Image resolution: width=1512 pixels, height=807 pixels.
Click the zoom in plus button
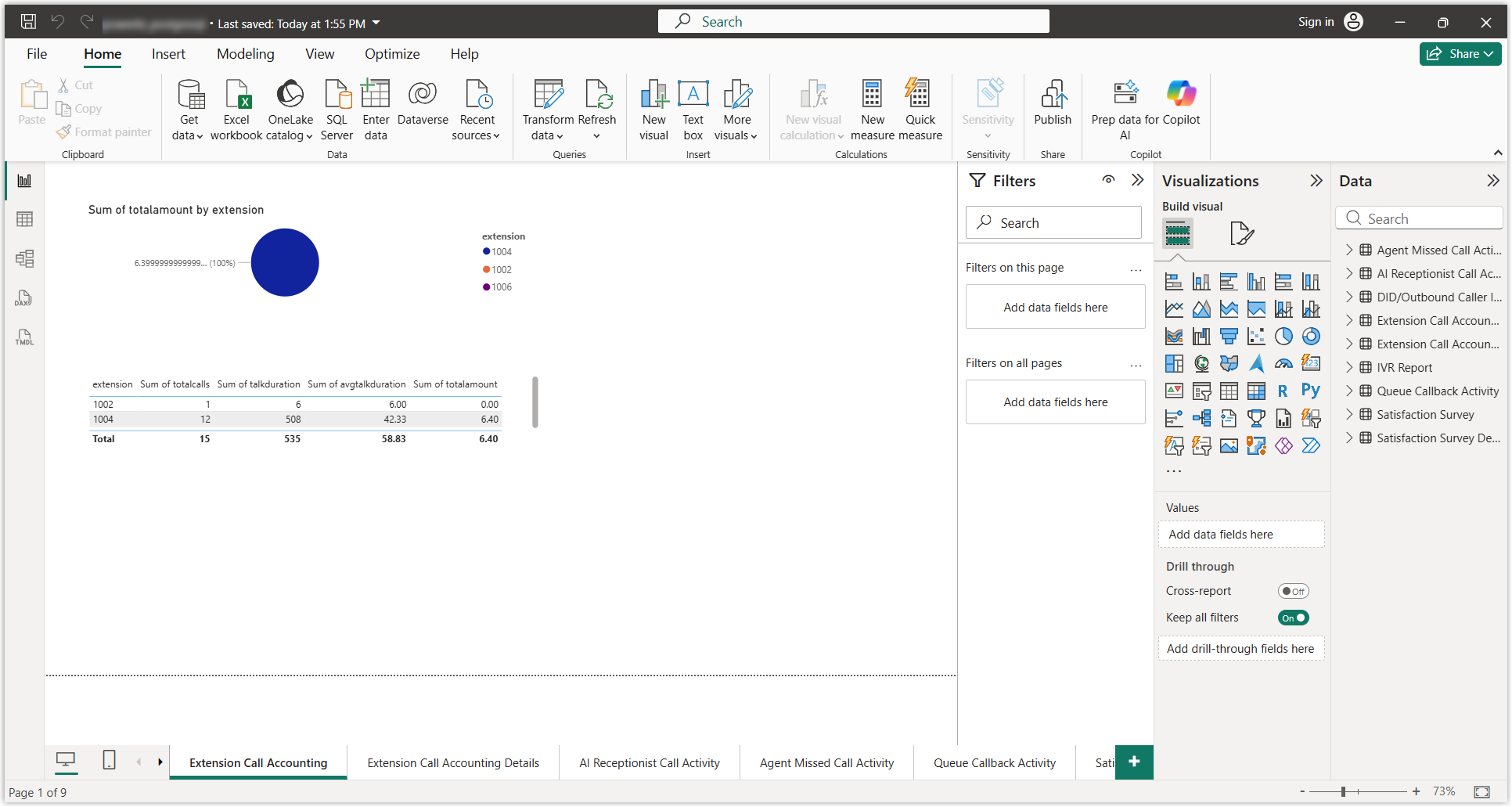click(1416, 792)
